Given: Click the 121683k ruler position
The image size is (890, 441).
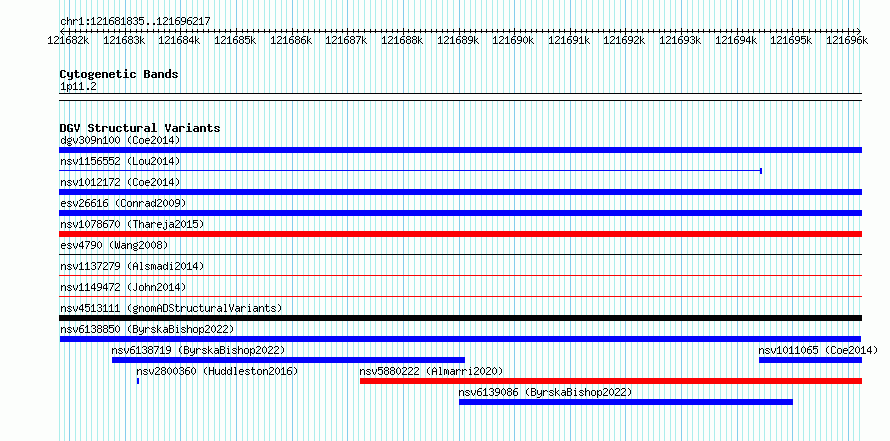Looking at the screenshot, I should [x=123, y=40].
